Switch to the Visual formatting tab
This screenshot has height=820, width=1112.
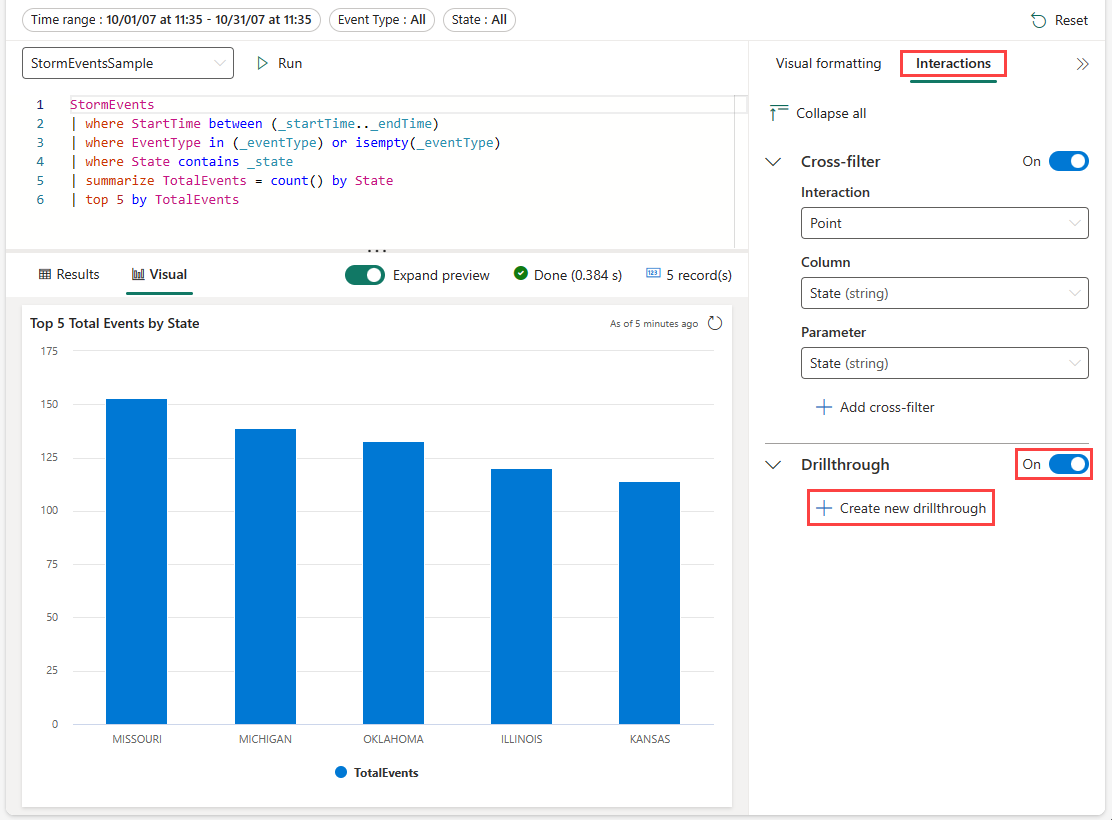pos(828,63)
